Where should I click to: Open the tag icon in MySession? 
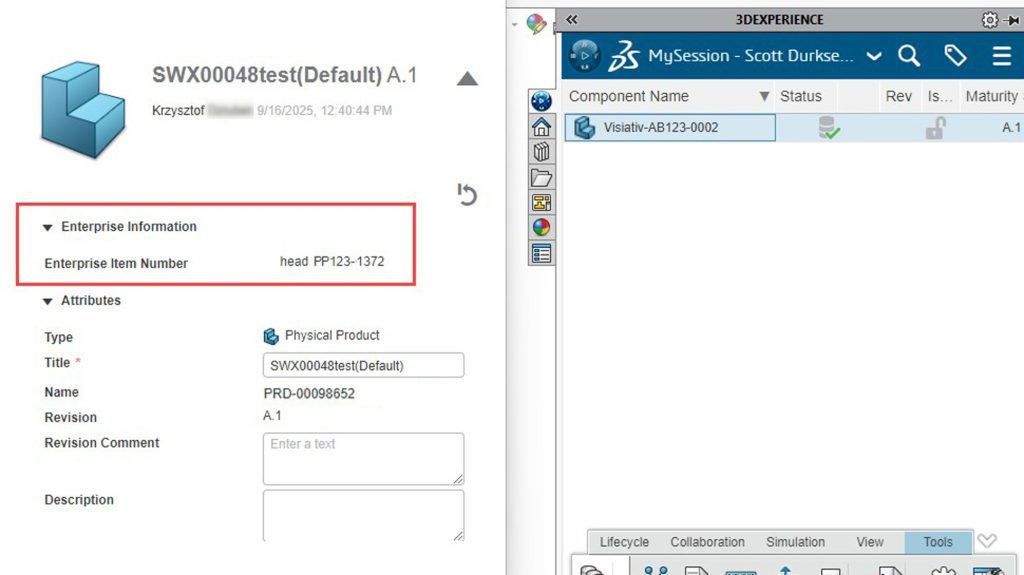pos(955,56)
